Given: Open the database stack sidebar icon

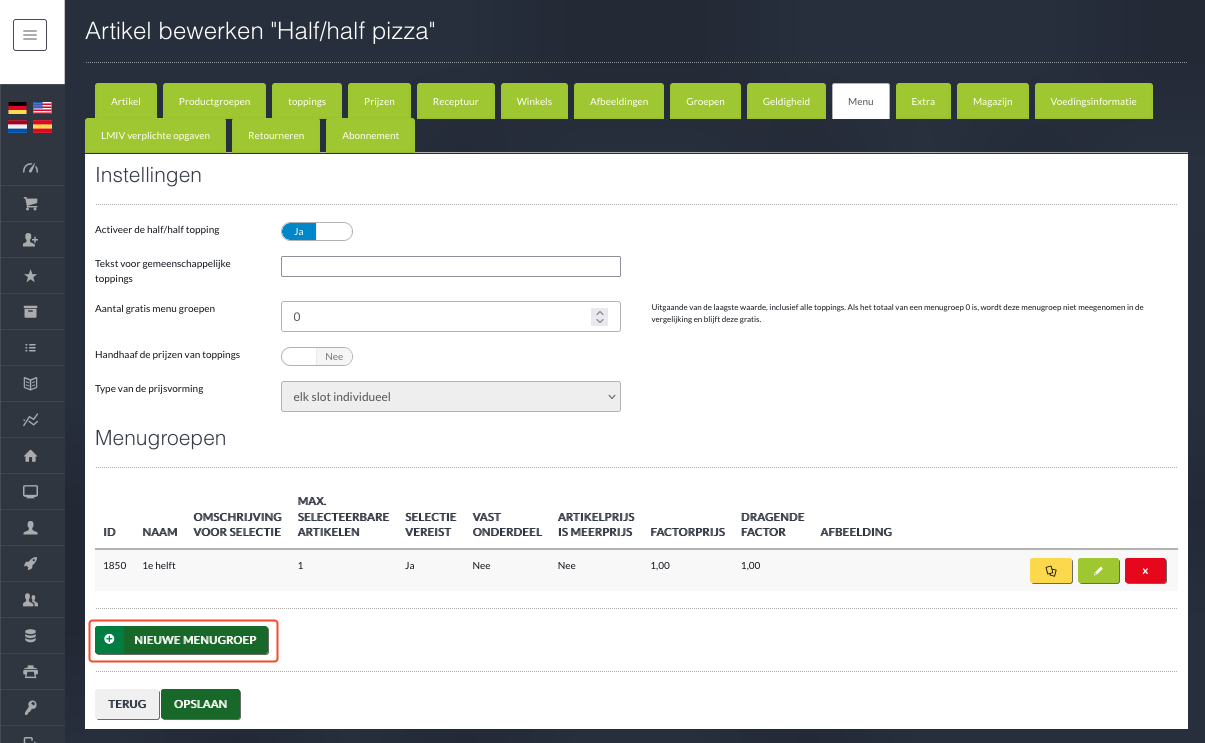Looking at the screenshot, I should click(30, 635).
